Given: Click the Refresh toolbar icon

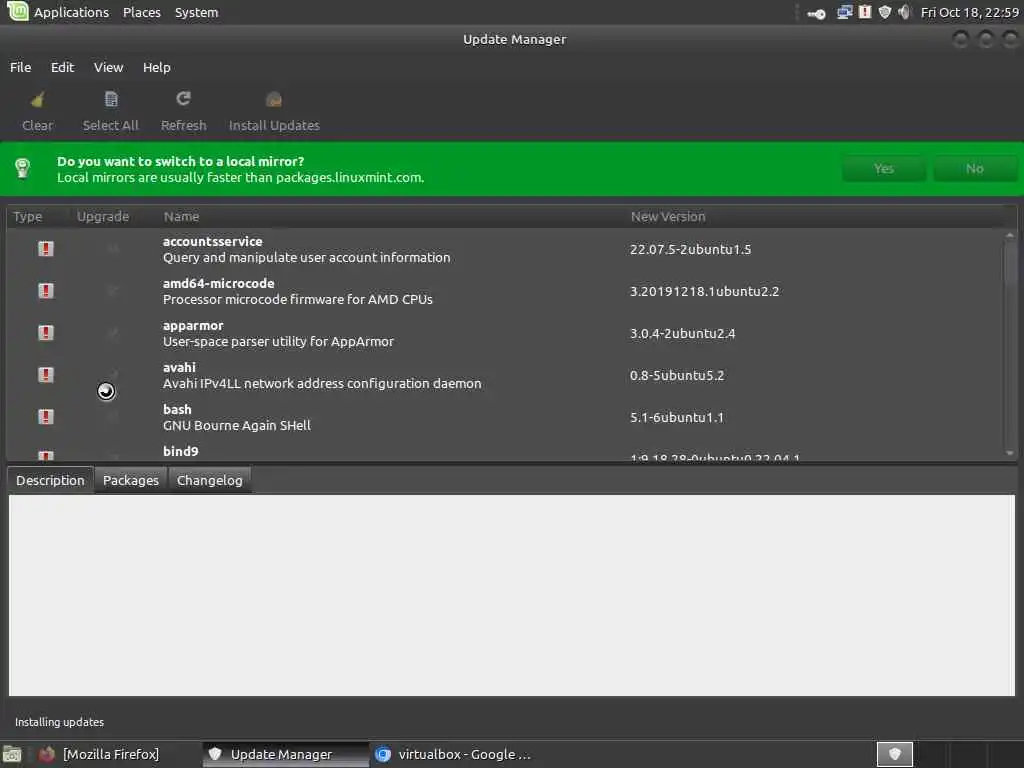Looking at the screenshot, I should 184,99.
